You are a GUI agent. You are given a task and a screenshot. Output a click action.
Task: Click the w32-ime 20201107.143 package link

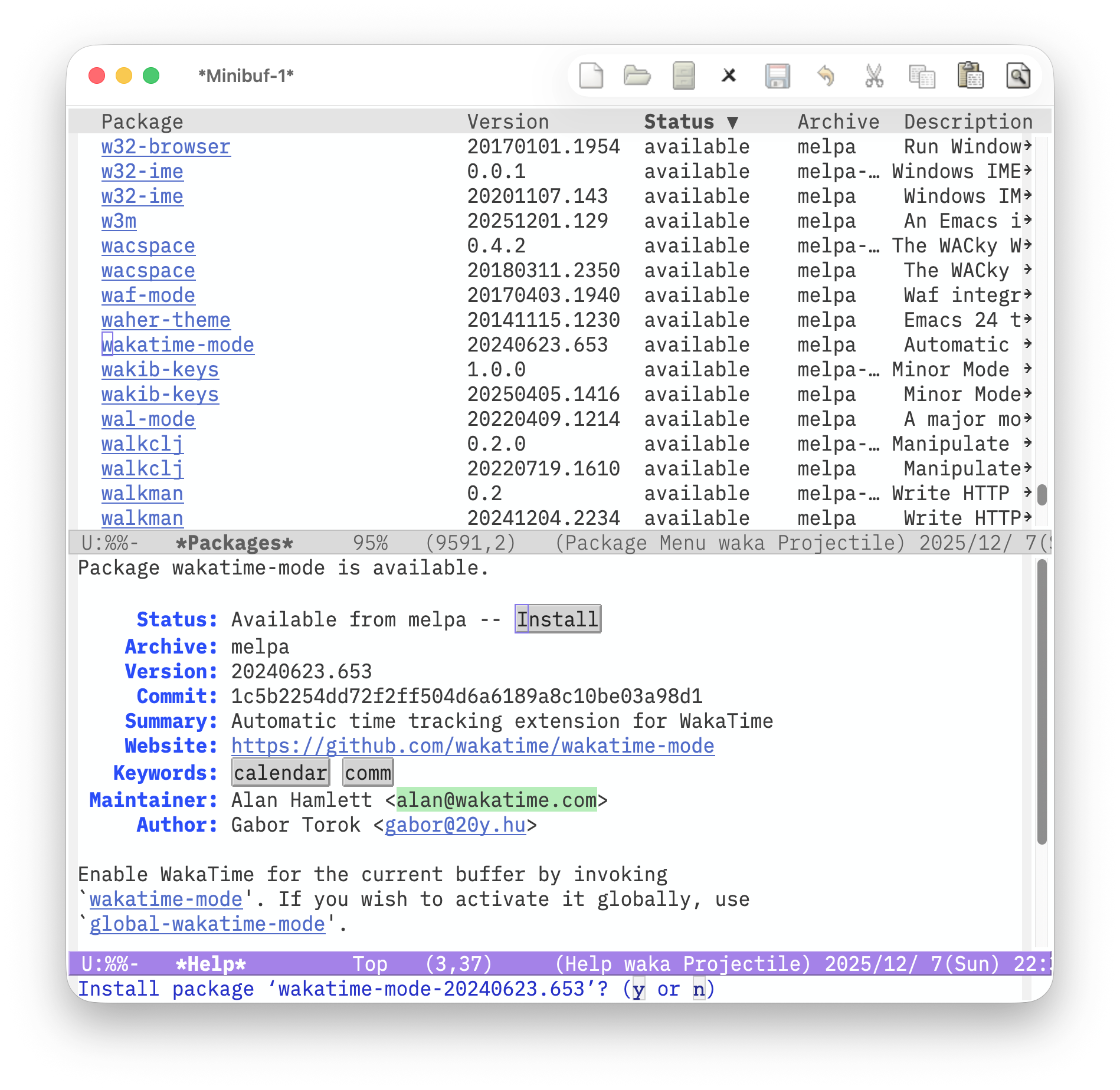pos(142,196)
